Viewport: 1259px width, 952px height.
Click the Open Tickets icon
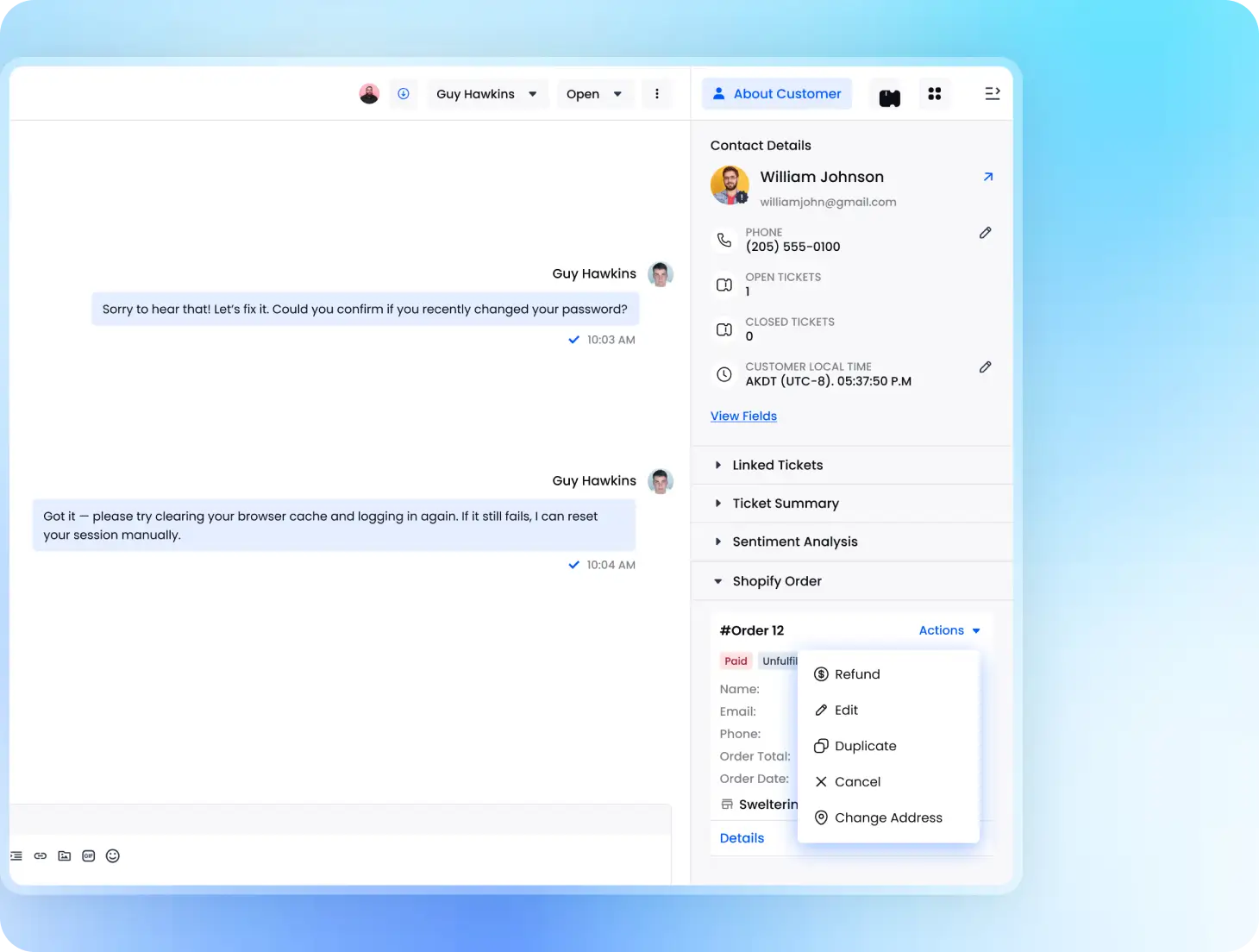pyautogui.click(x=724, y=285)
